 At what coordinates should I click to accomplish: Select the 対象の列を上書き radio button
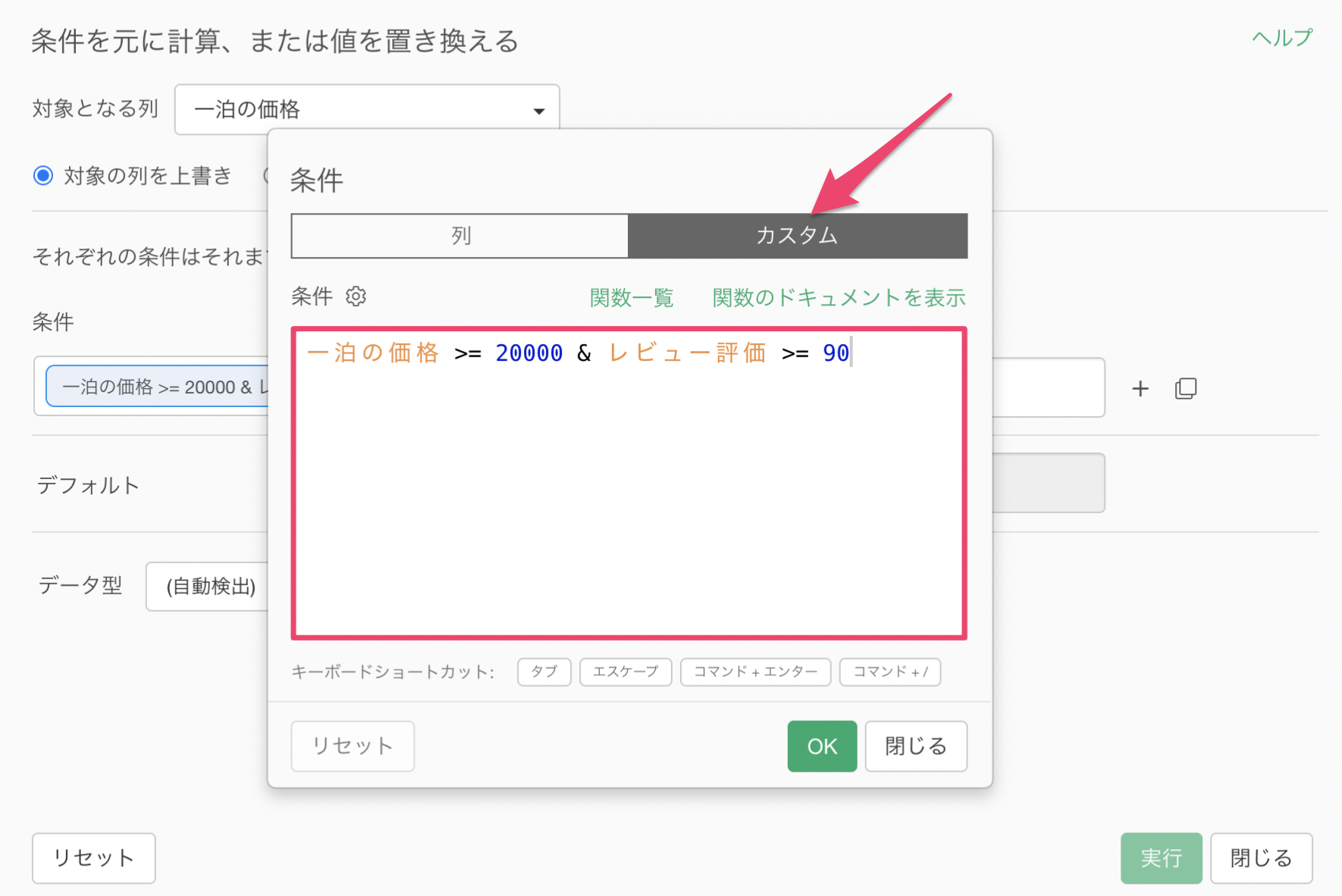pyautogui.click(x=43, y=176)
